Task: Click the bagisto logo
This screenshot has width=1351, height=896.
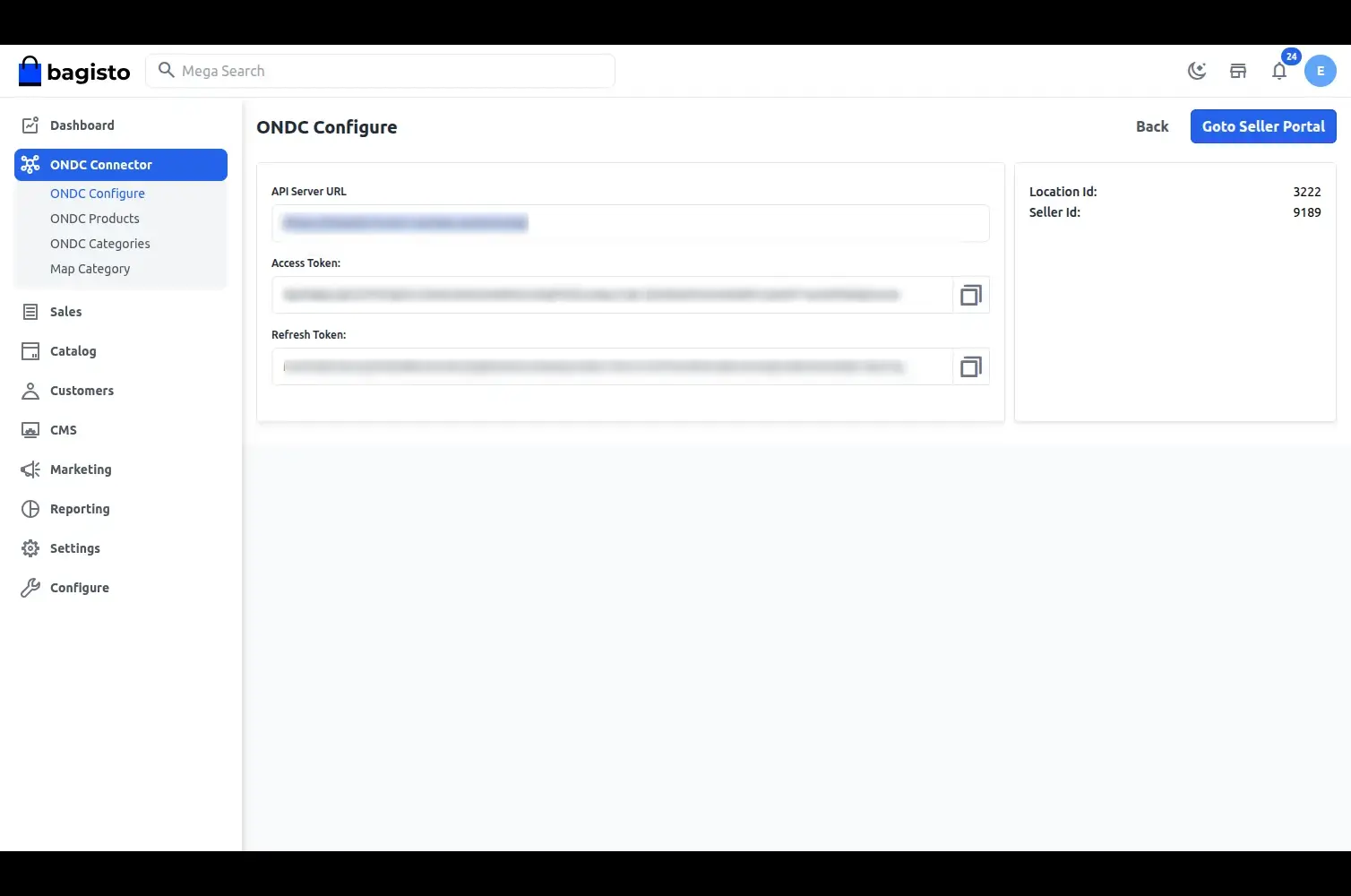Action: (x=74, y=71)
